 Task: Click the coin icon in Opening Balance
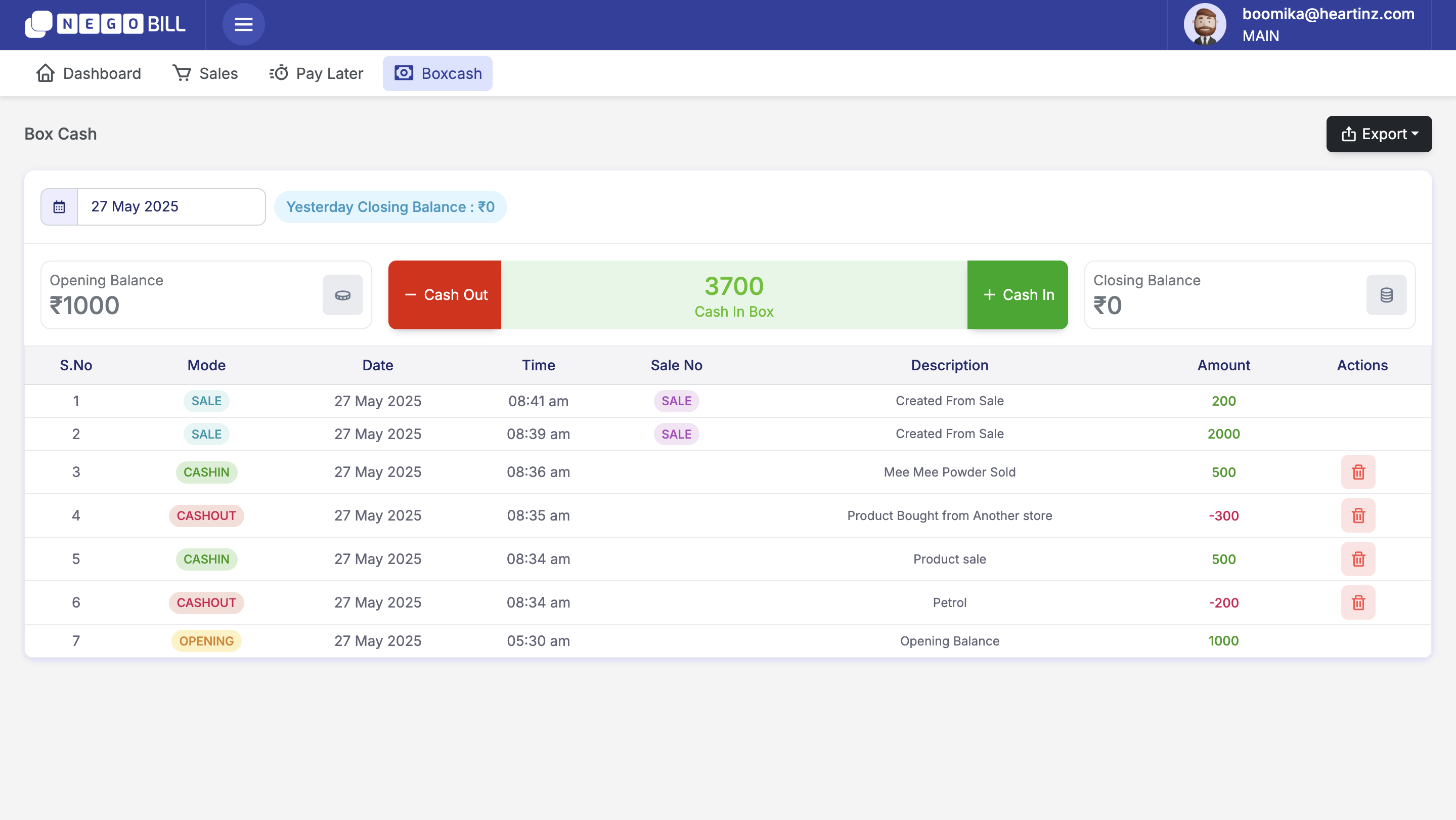click(342, 295)
